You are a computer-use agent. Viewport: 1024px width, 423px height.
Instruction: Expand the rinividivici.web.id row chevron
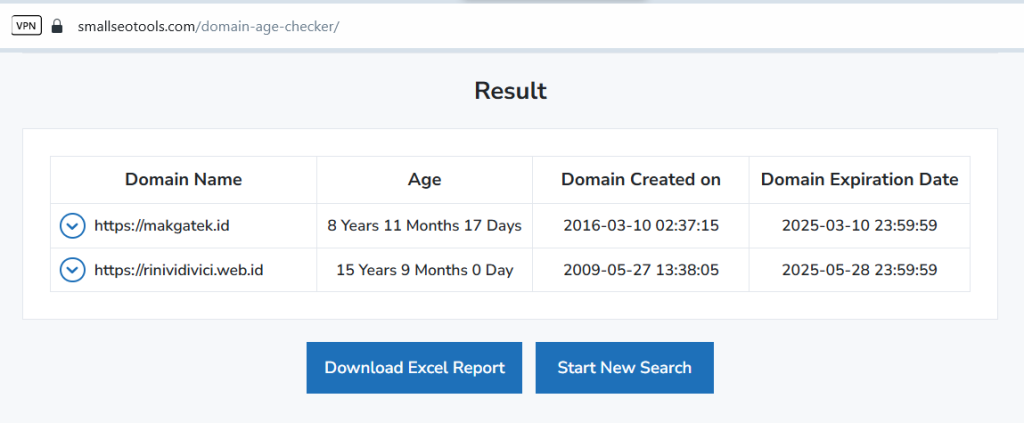click(72, 270)
